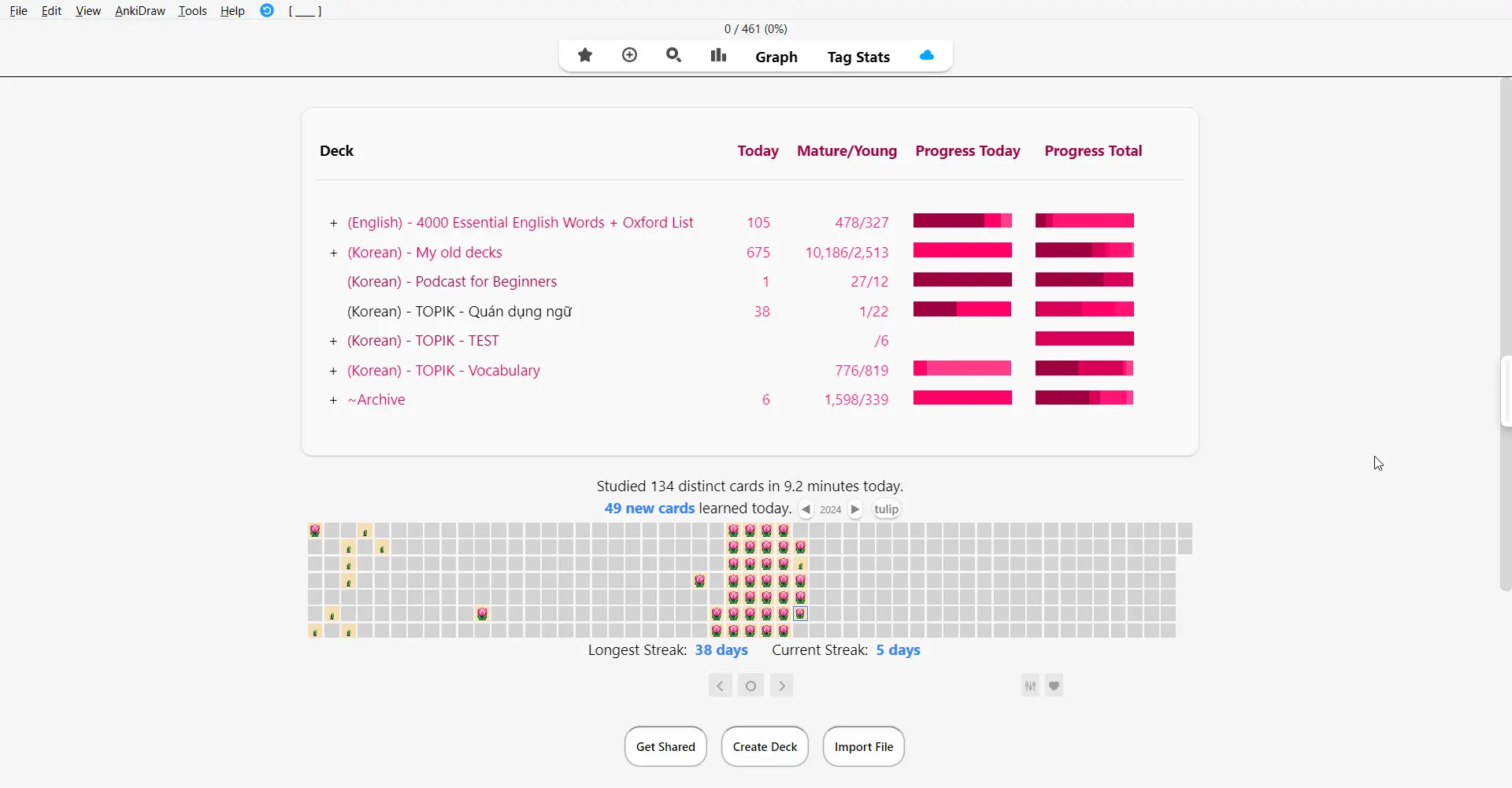Click the 675 due count for My old decks
Viewport: 1512px width, 788px height.
coord(758,253)
